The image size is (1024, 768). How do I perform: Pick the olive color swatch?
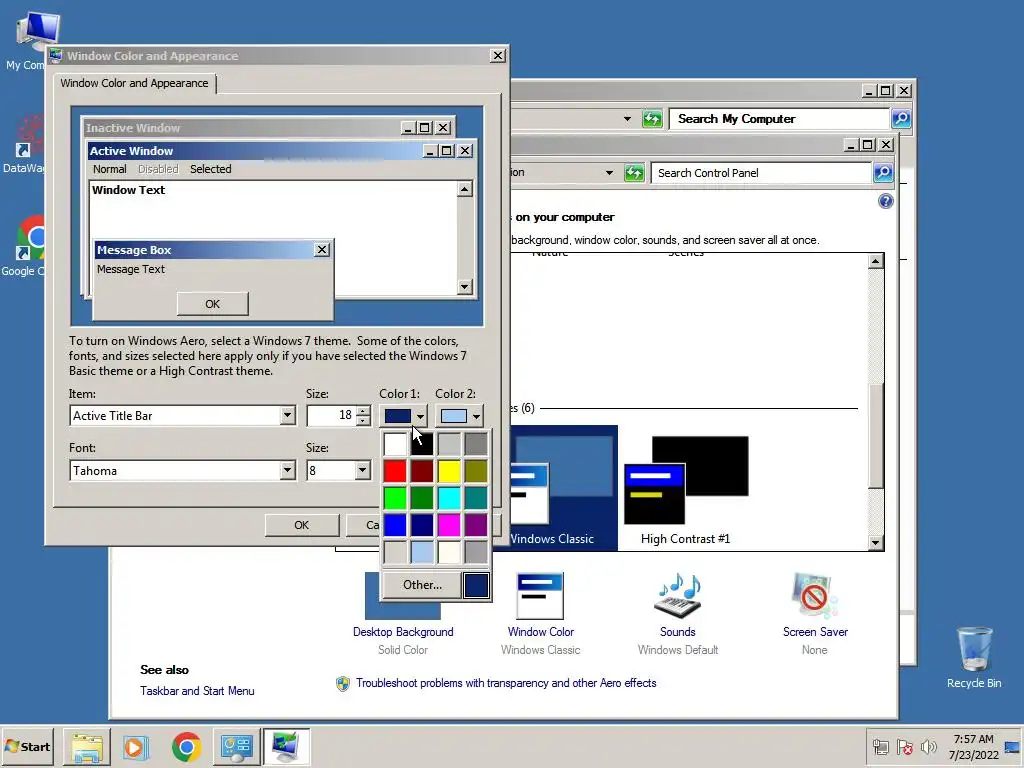pos(476,471)
